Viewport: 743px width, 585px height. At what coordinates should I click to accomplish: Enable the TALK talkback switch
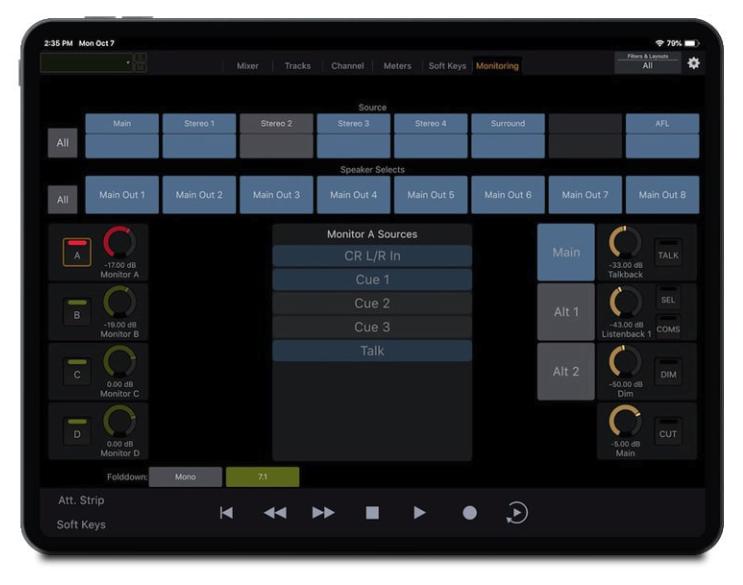tap(668, 254)
